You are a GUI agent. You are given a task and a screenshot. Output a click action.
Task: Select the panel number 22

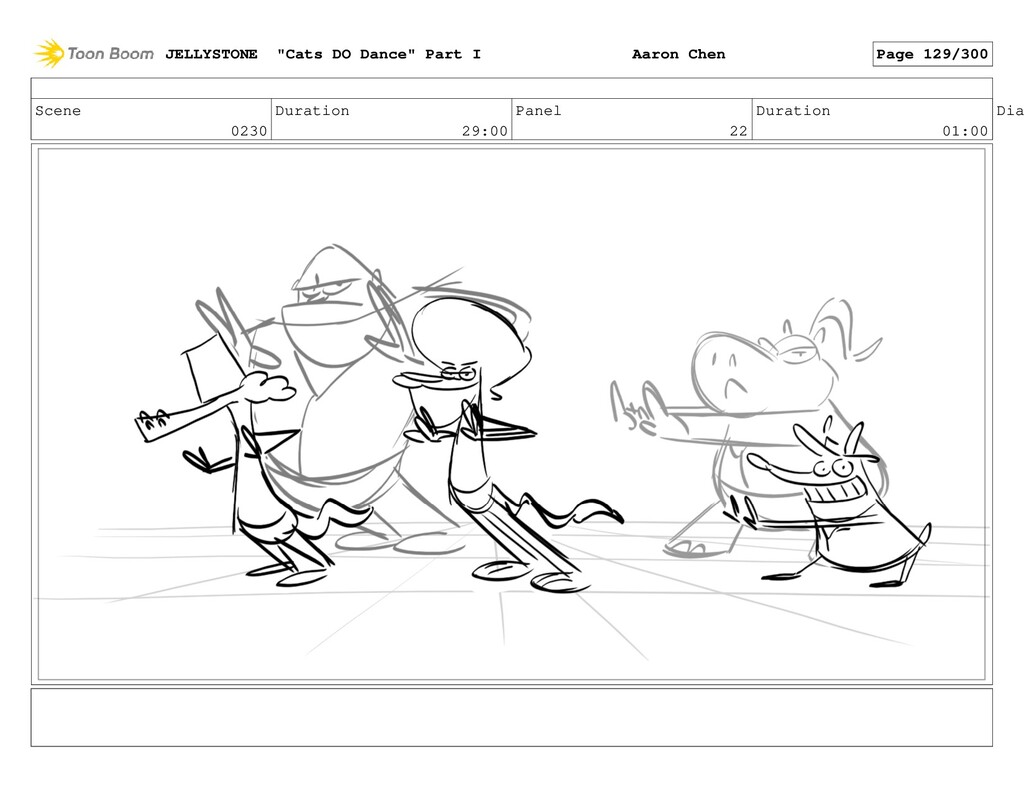click(738, 131)
